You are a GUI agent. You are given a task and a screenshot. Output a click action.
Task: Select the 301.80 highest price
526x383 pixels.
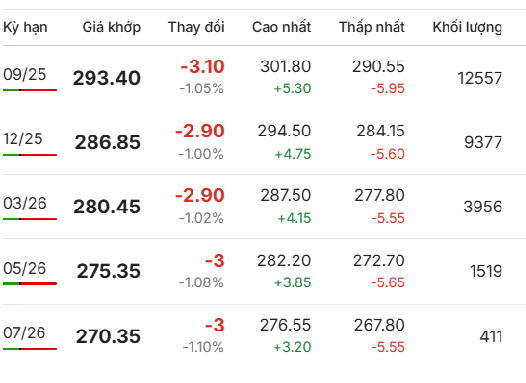286,66
